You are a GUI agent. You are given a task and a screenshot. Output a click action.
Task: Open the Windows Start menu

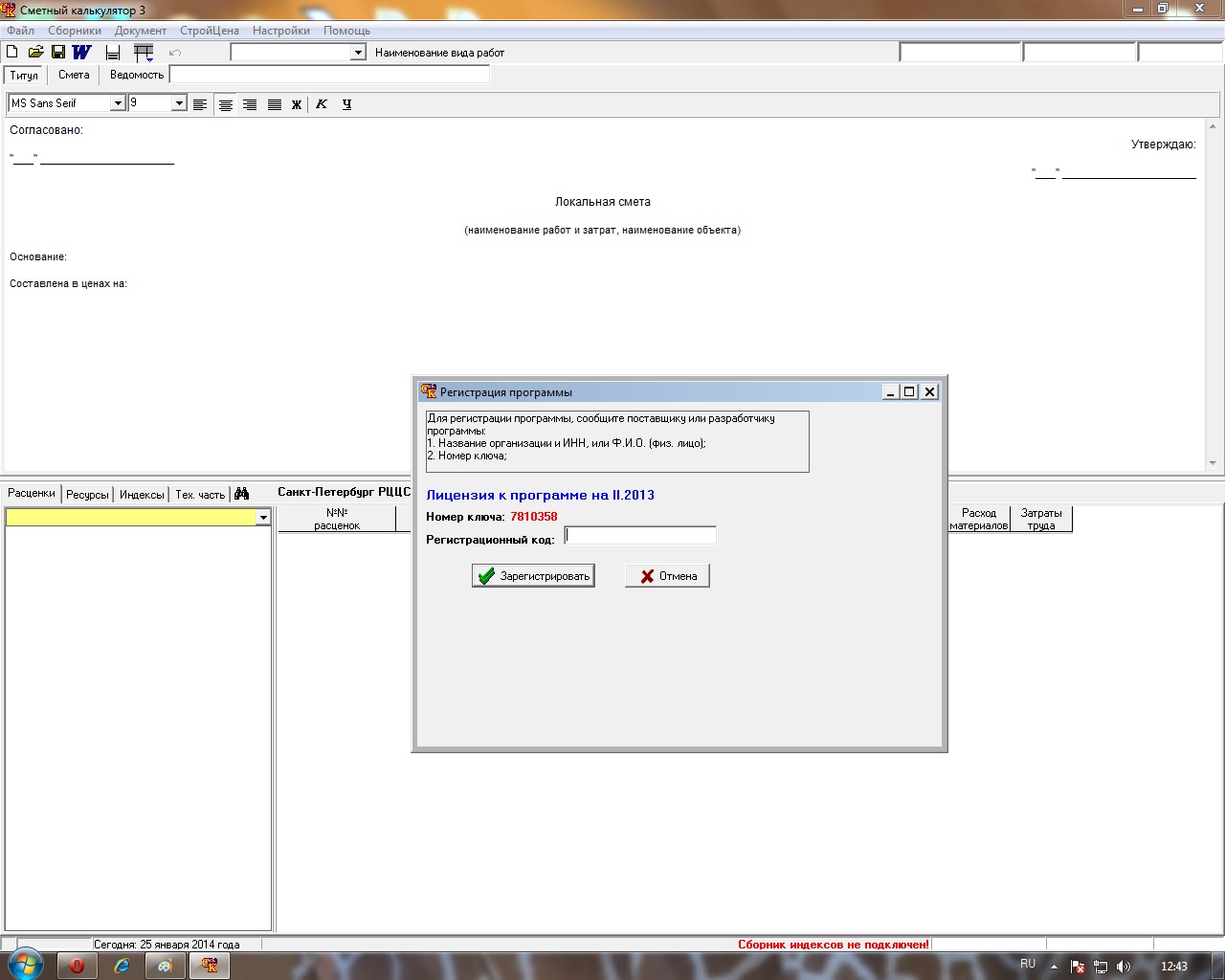(x=24, y=965)
